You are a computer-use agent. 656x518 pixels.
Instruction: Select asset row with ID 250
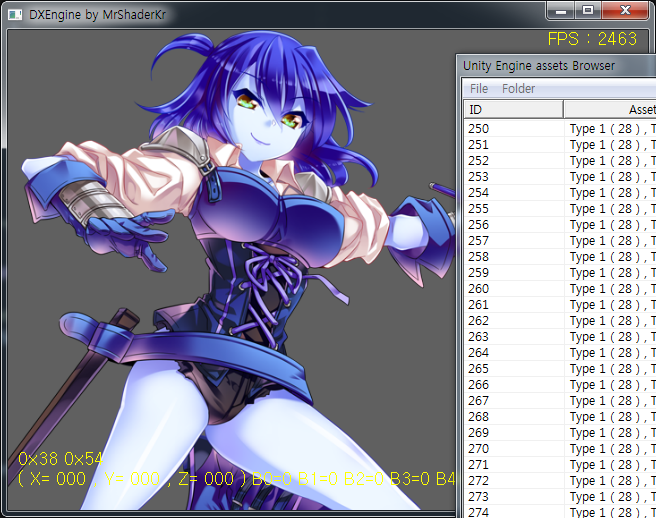[560, 128]
